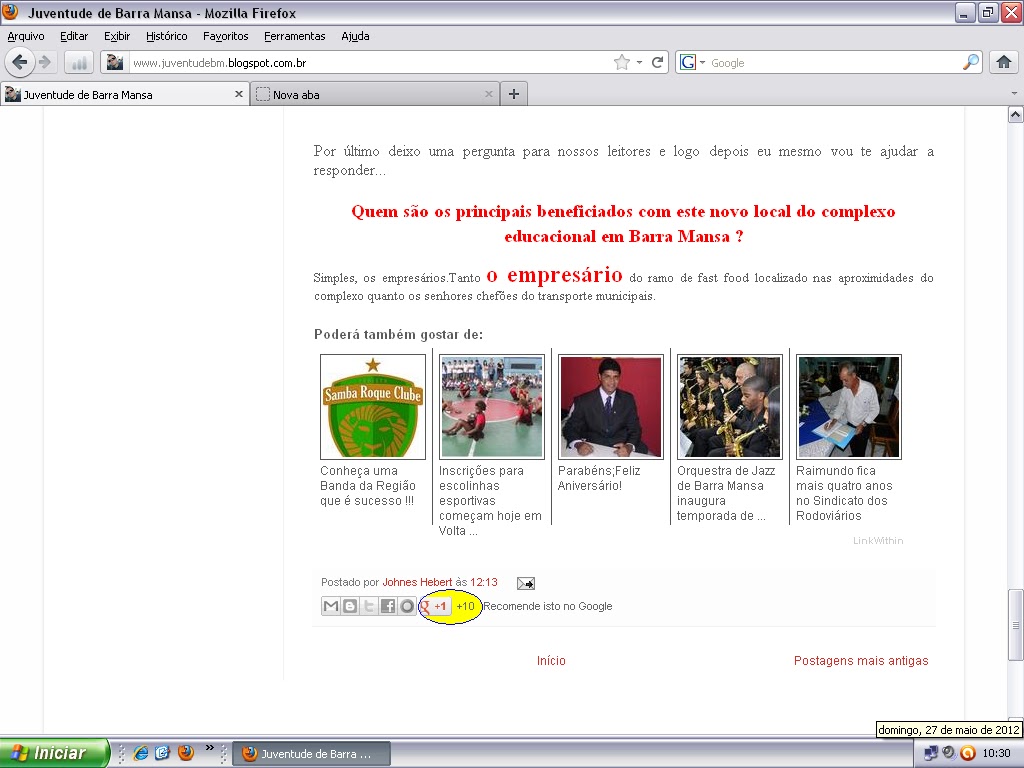Run search with the magnifier icon
This screenshot has width=1024, height=768.
(971, 63)
